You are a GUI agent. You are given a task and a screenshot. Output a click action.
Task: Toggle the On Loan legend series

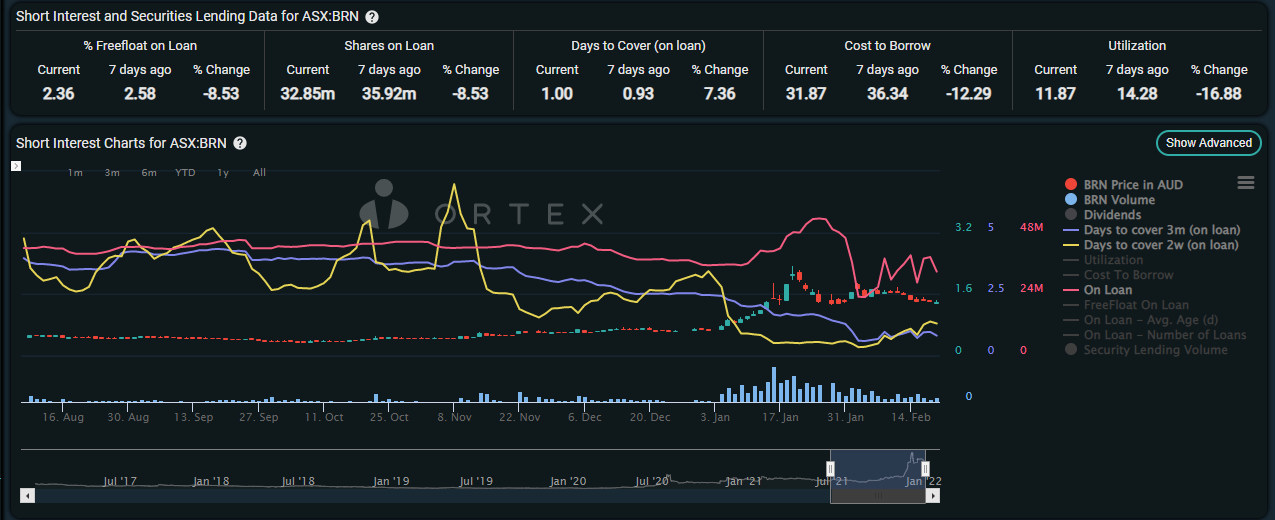coord(1098,290)
